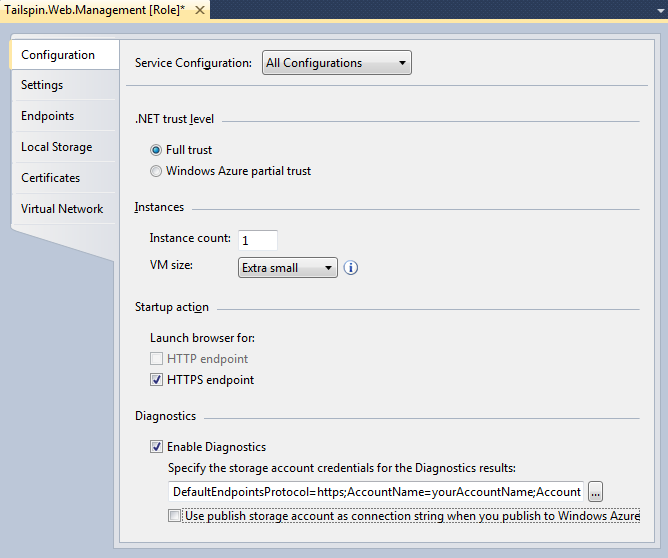Go to the Local Storage tab

(65, 147)
